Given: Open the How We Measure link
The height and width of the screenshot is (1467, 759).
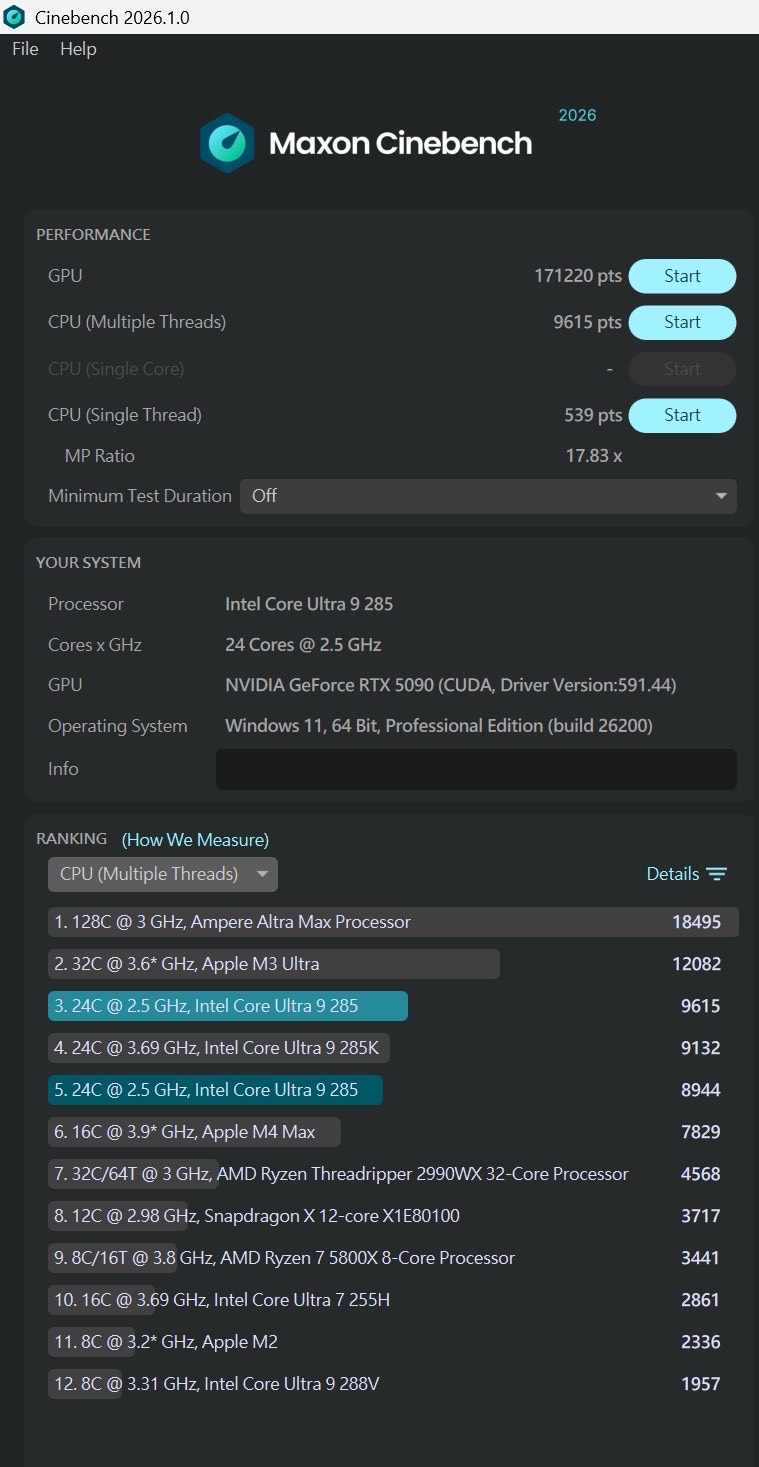Looking at the screenshot, I should click(195, 840).
